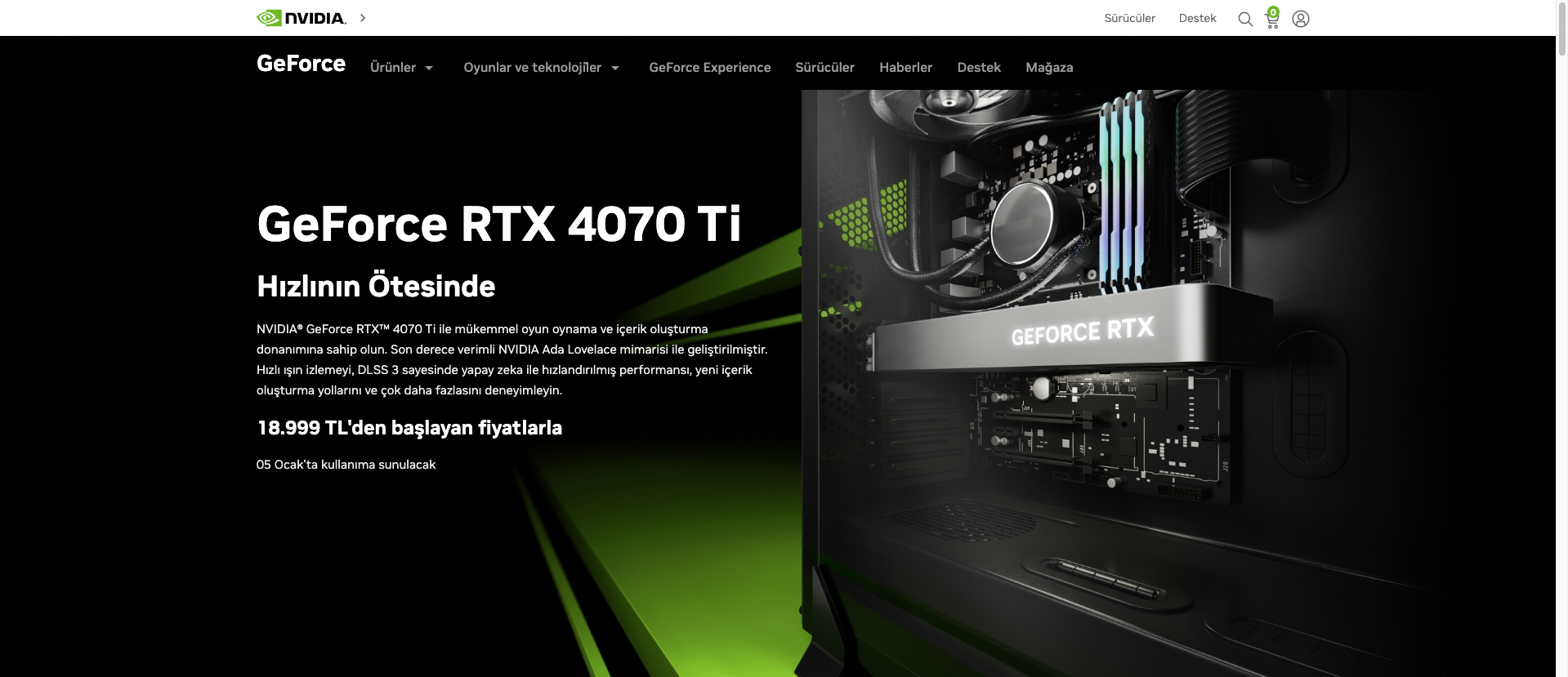This screenshot has height=677, width=1568.
Task: Open the Mağaza menu item
Action: [1049, 68]
